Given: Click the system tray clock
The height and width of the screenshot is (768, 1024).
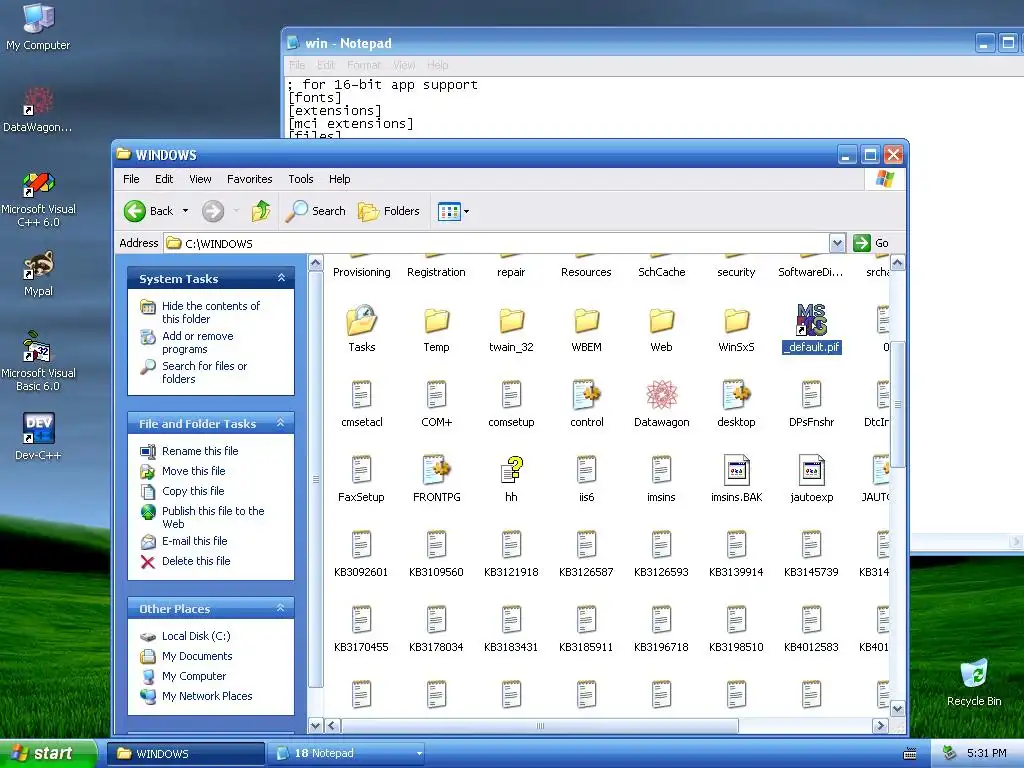Looking at the screenshot, I should (986, 754).
